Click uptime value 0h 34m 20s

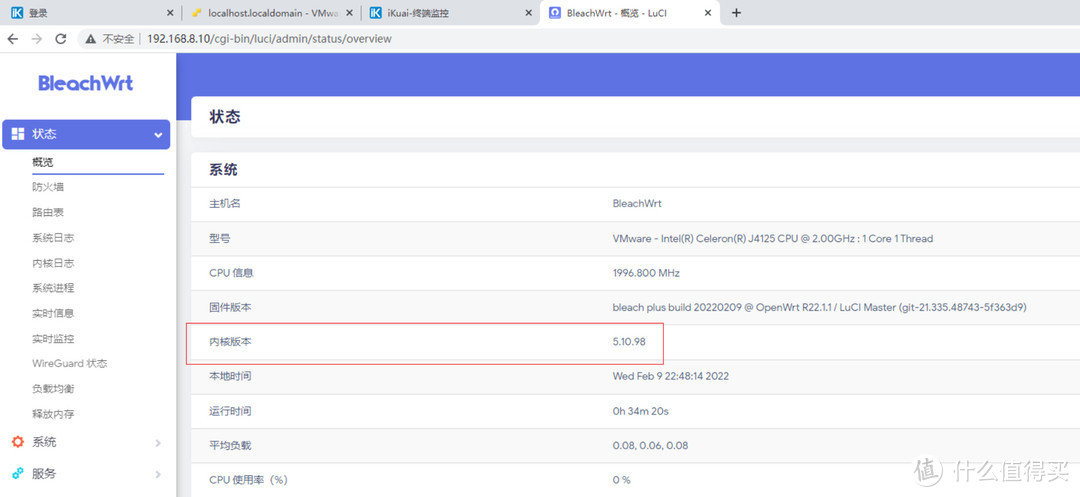641,411
